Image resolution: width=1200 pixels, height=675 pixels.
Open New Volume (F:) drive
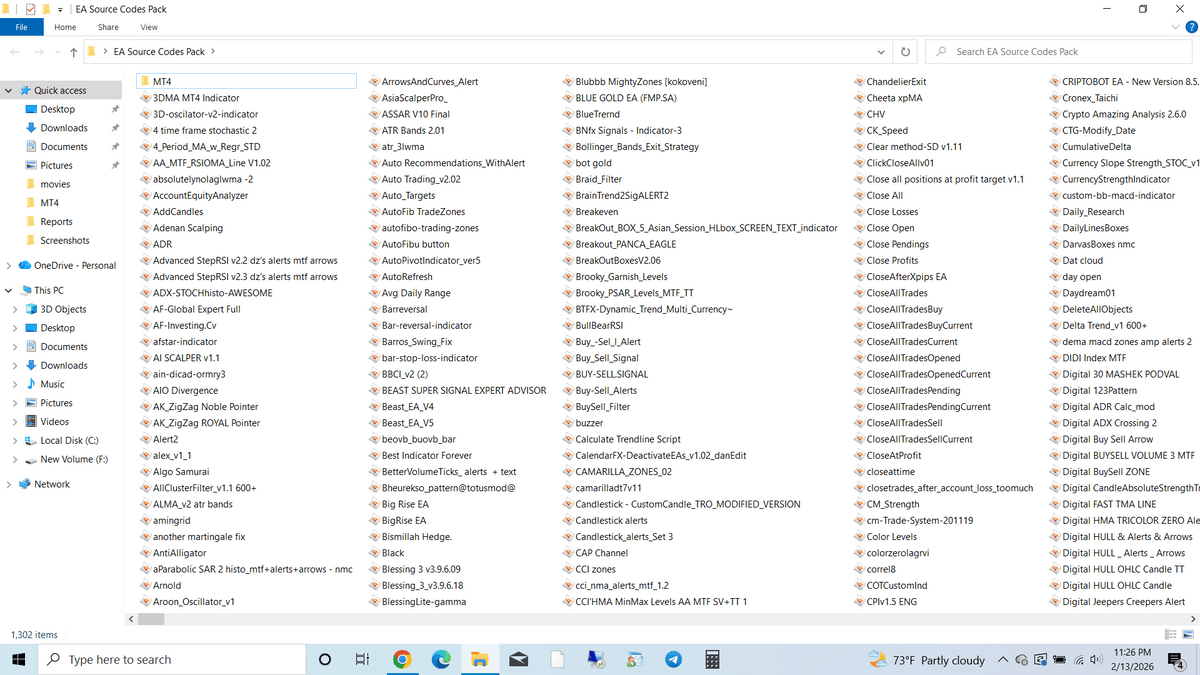coord(74,459)
